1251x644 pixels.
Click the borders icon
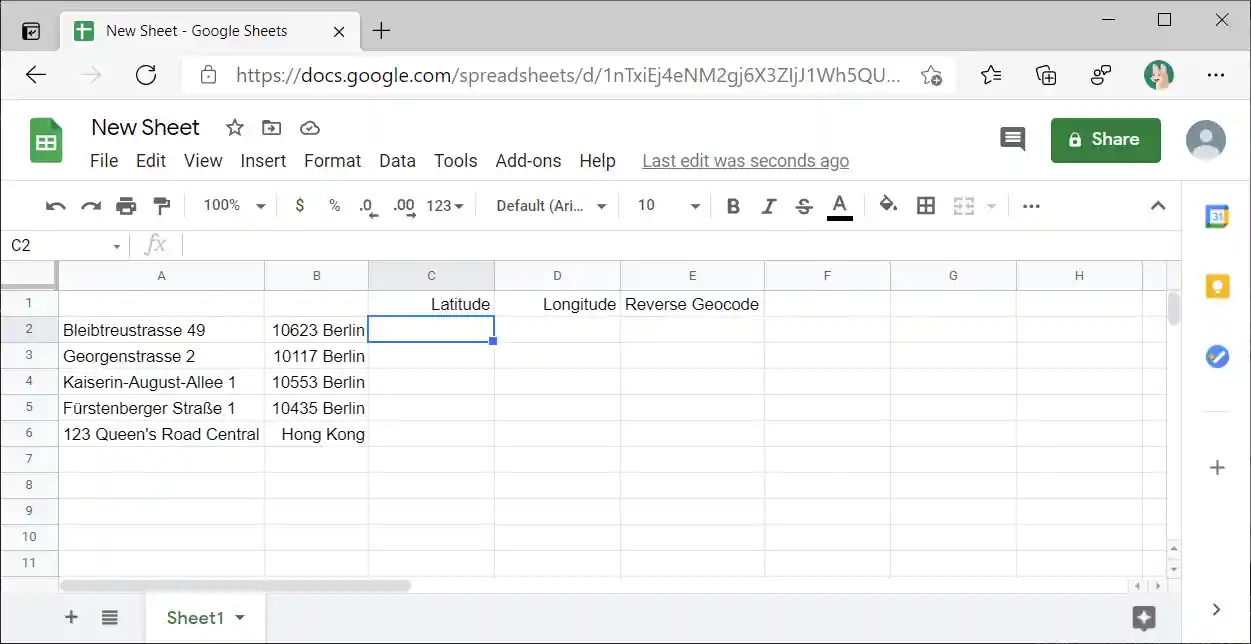coord(926,205)
